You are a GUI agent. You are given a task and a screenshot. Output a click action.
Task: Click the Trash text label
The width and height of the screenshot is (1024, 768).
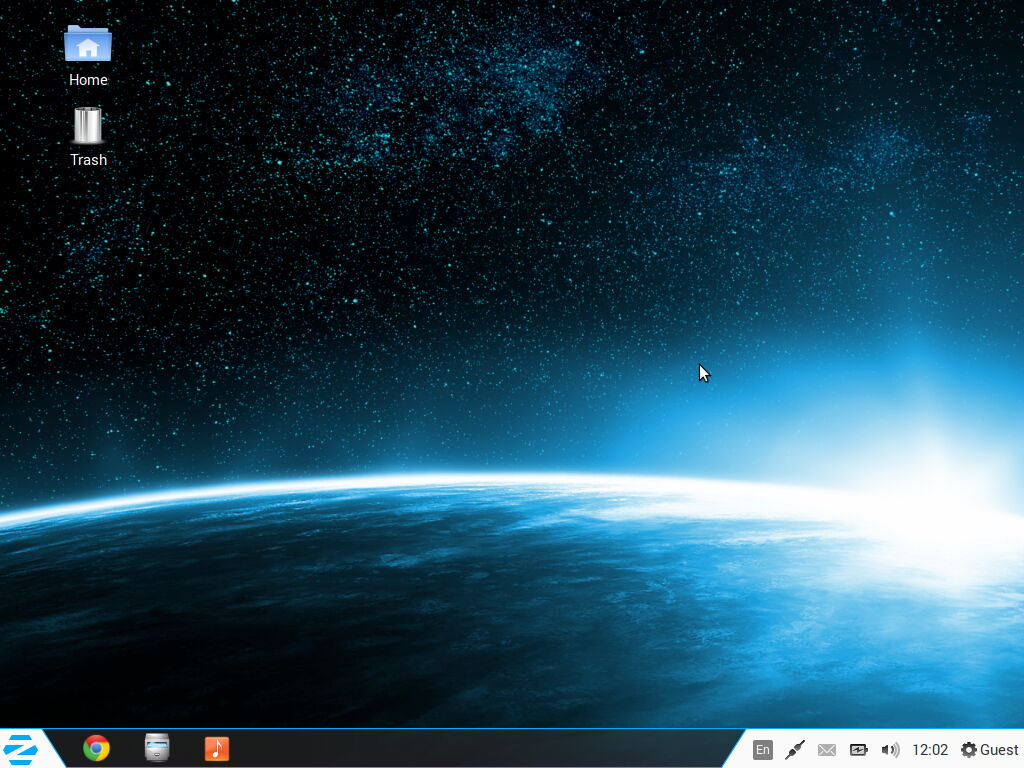coord(88,160)
